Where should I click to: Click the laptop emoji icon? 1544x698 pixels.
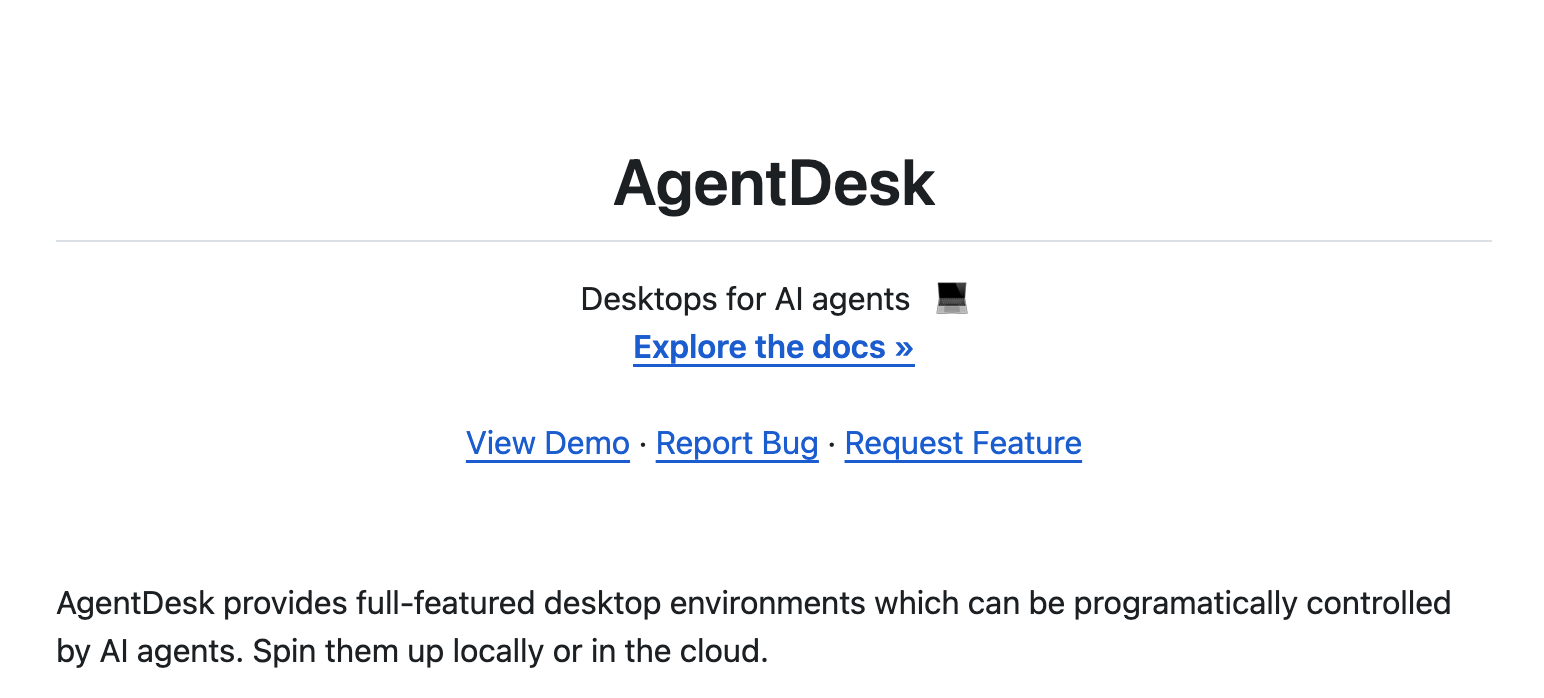(952, 299)
